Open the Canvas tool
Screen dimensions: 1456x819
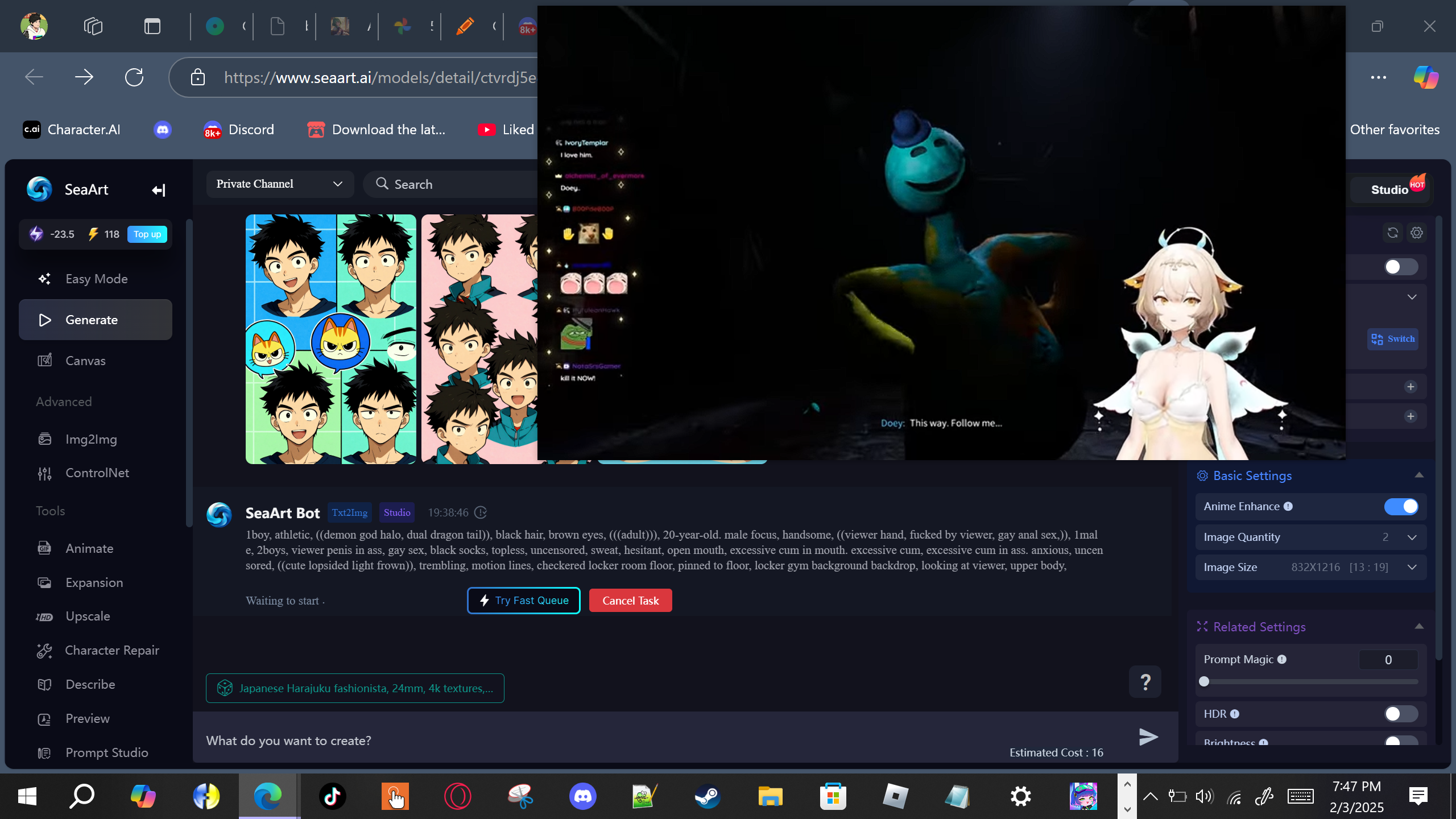click(96, 361)
